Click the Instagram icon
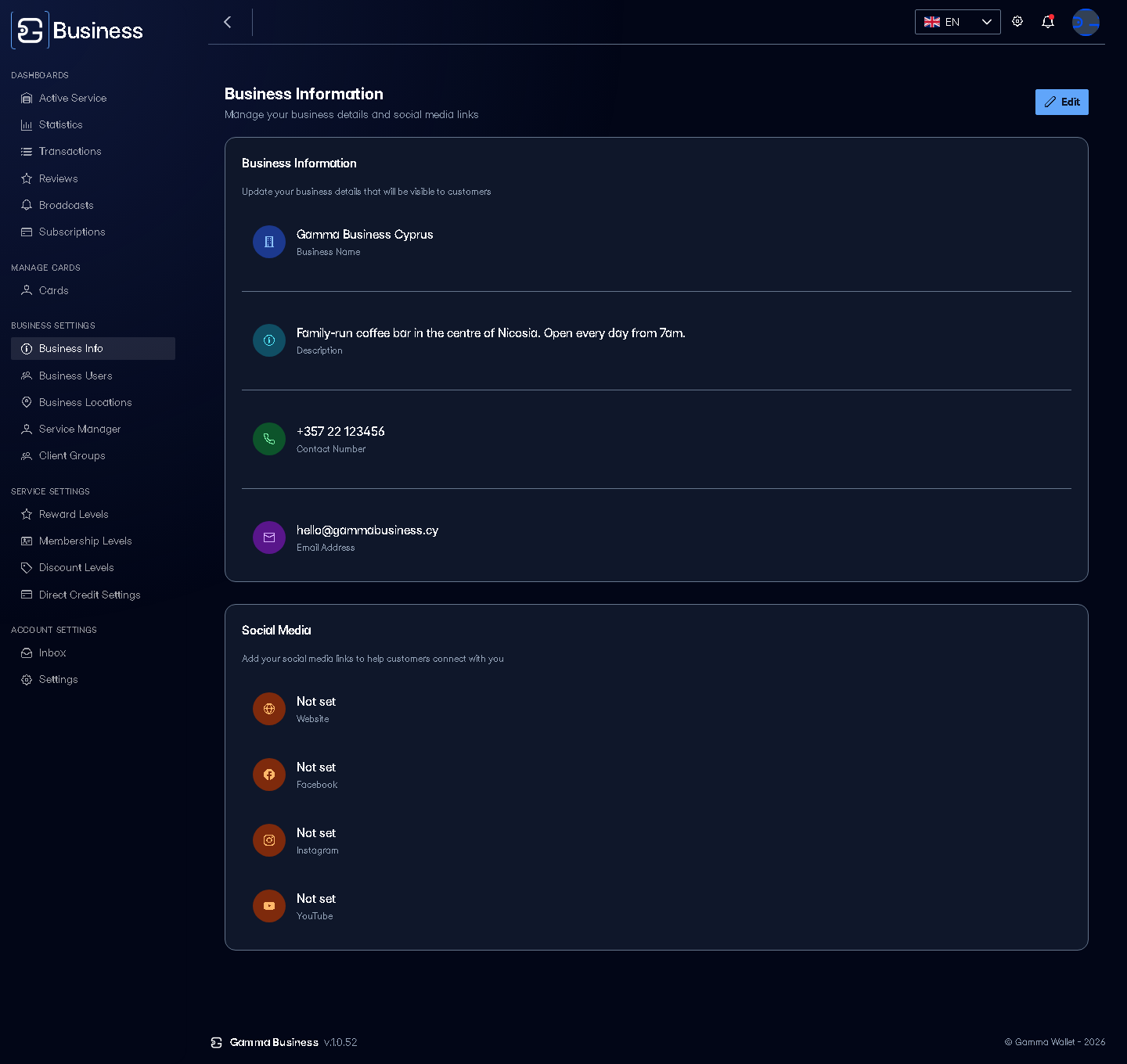The image size is (1127, 1064). (269, 840)
